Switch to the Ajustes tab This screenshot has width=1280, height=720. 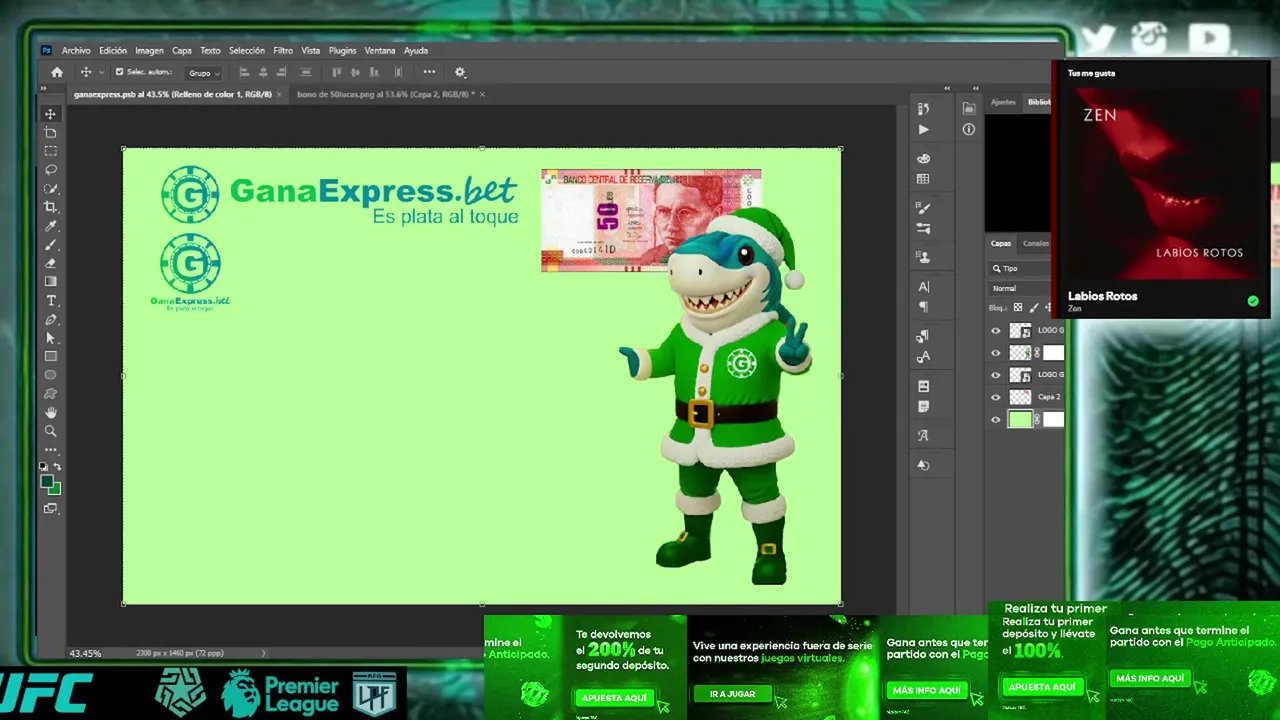point(1003,102)
